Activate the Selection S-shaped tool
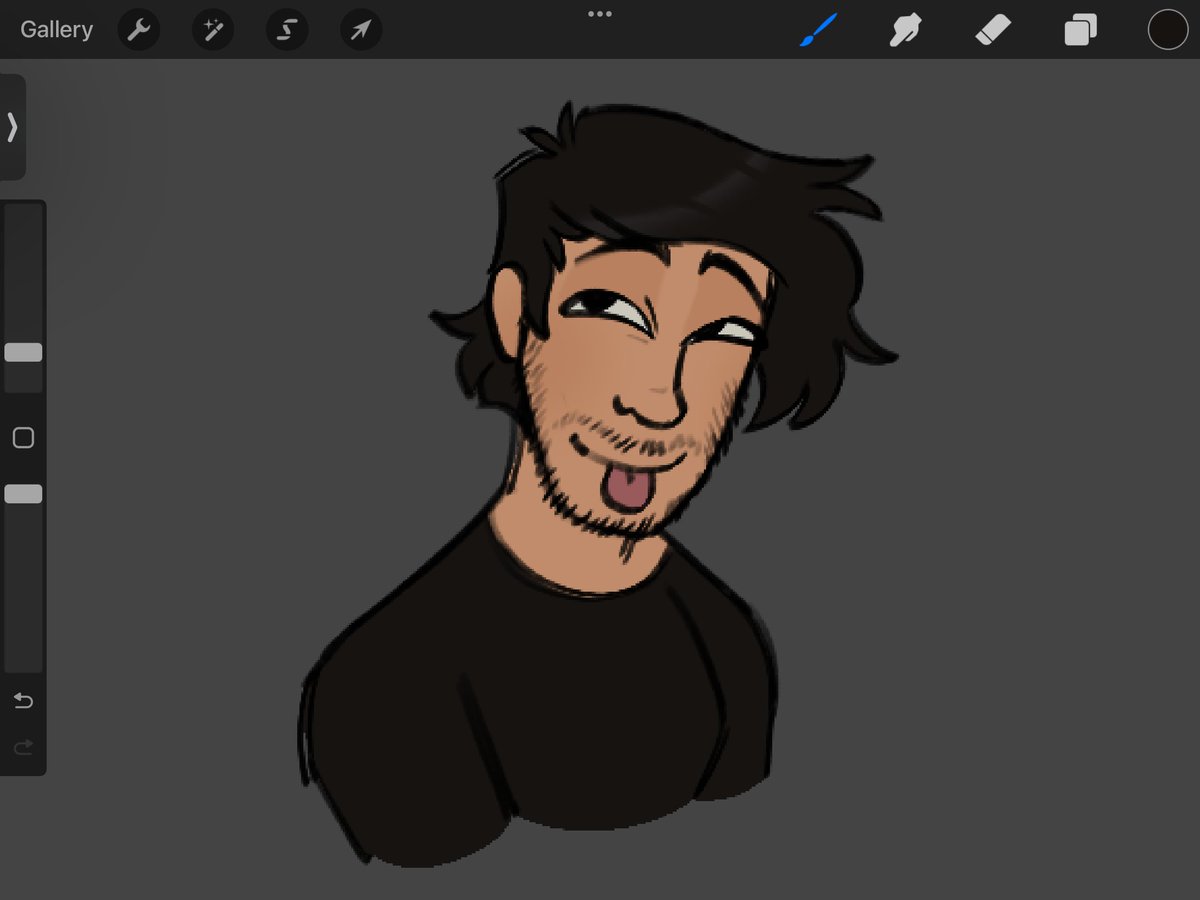1200x900 pixels. [287, 30]
